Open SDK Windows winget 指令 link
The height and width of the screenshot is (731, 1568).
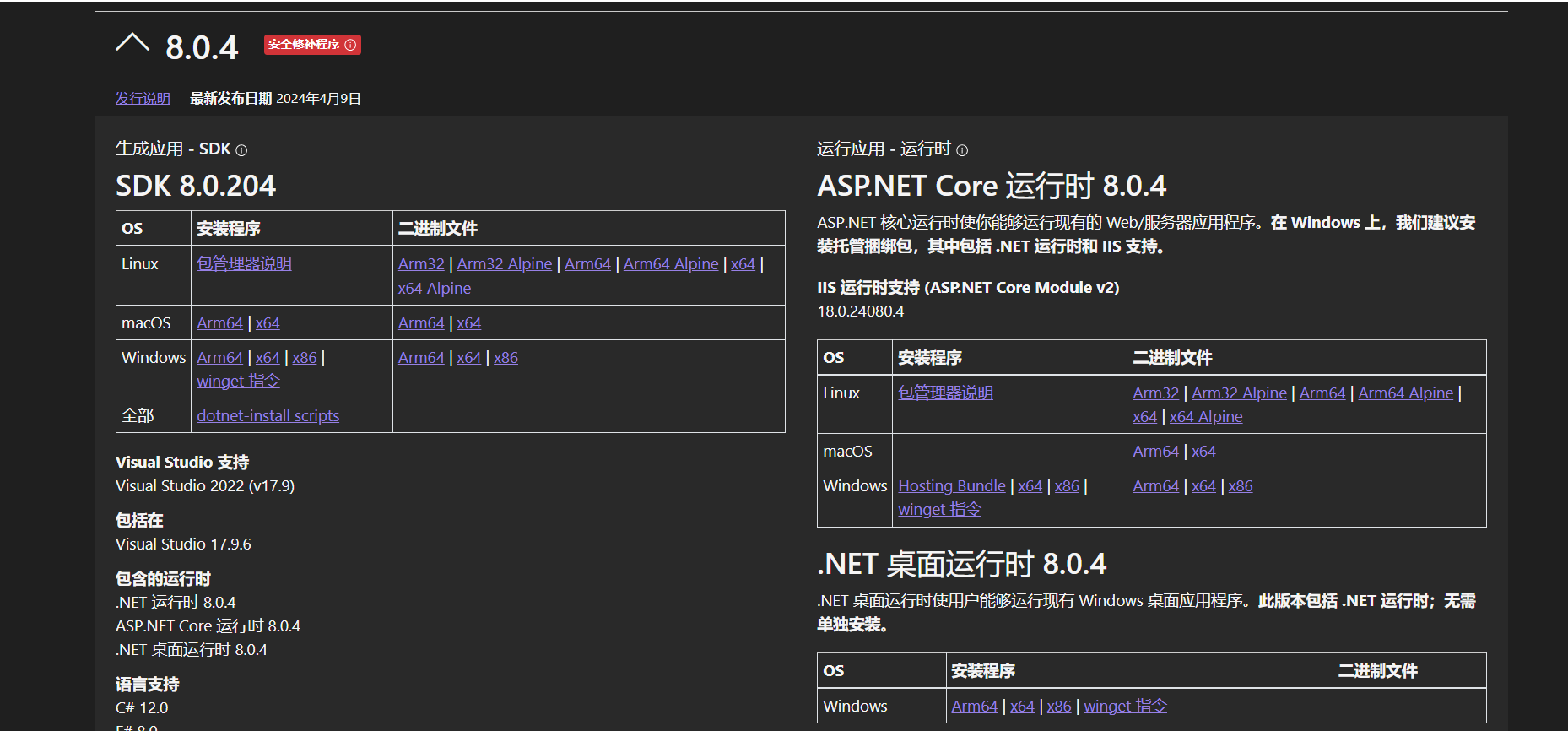tap(238, 381)
